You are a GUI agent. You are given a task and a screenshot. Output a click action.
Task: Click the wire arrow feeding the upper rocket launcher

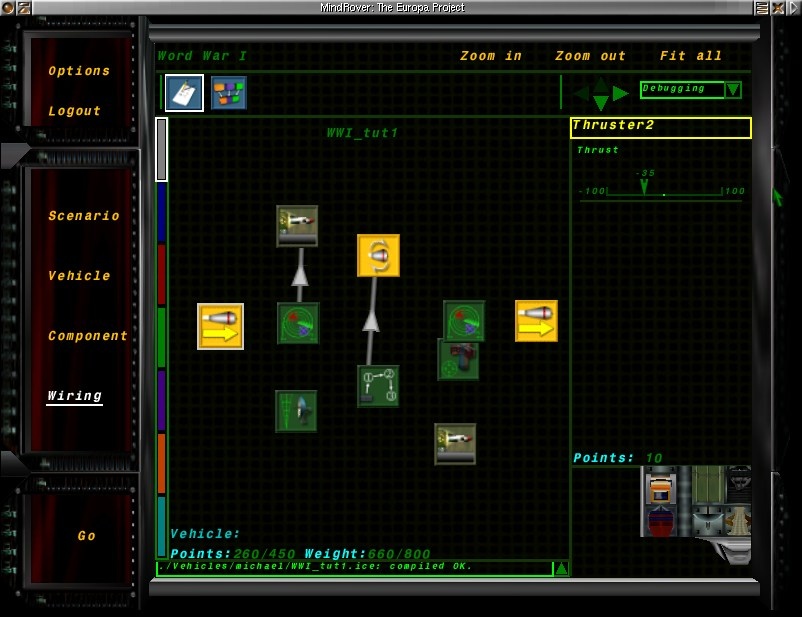[300, 276]
